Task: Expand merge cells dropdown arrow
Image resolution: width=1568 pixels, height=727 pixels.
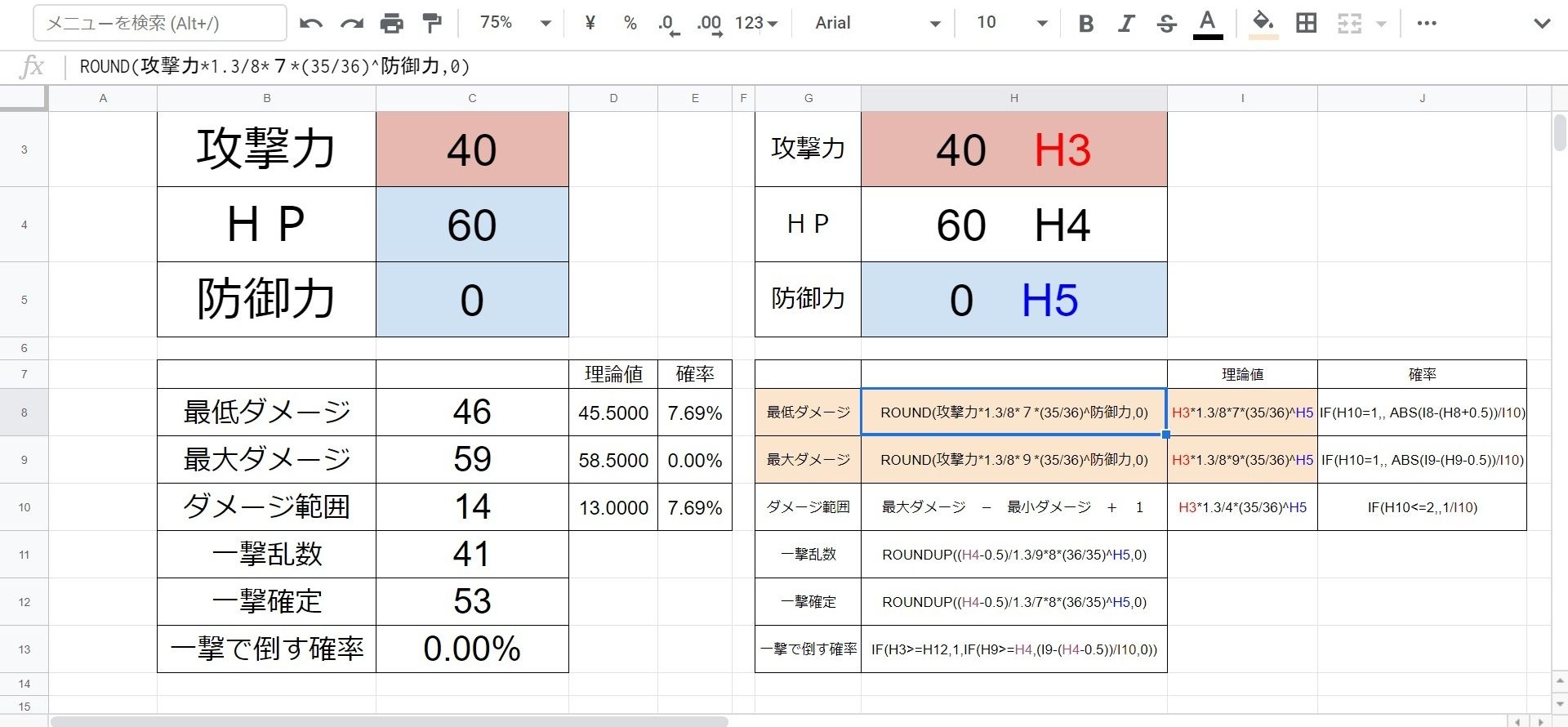Action: pyautogui.click(x=1381, y=24)
